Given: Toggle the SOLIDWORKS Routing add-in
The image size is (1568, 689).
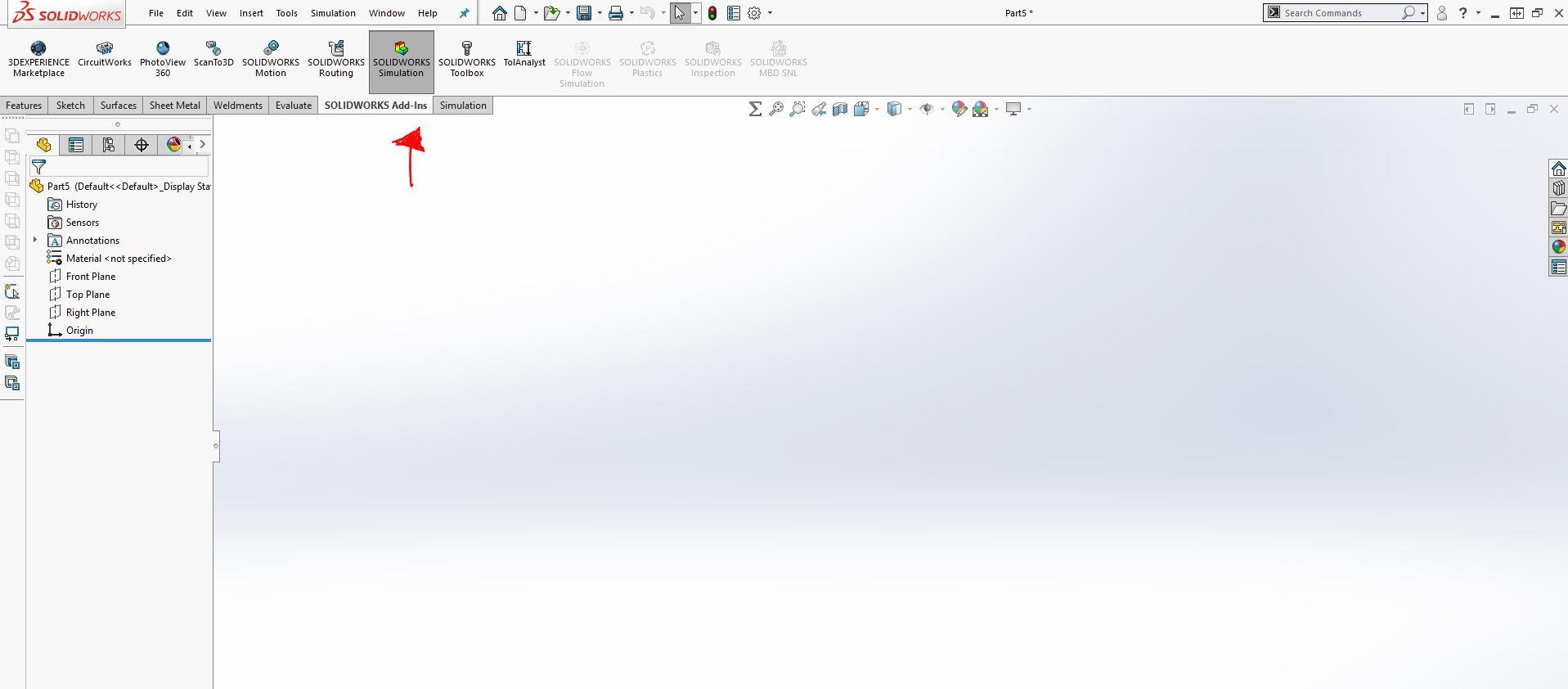Looking at the screenshot, I should (335, 56).
